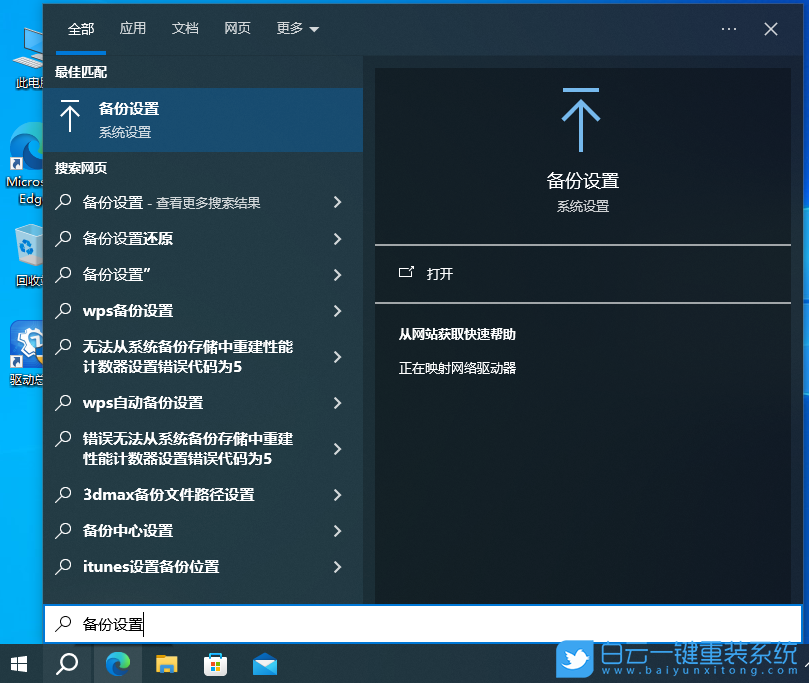This screenshot has width=809, height=683.
Task: Click inside the search input box
Action: click(x=300, y=623)
